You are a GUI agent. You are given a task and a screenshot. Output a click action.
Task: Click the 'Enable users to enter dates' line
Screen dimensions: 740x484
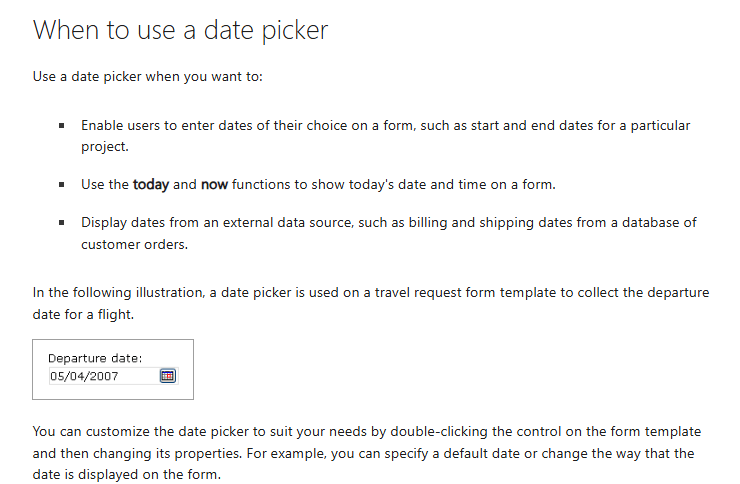click(386, 125)
